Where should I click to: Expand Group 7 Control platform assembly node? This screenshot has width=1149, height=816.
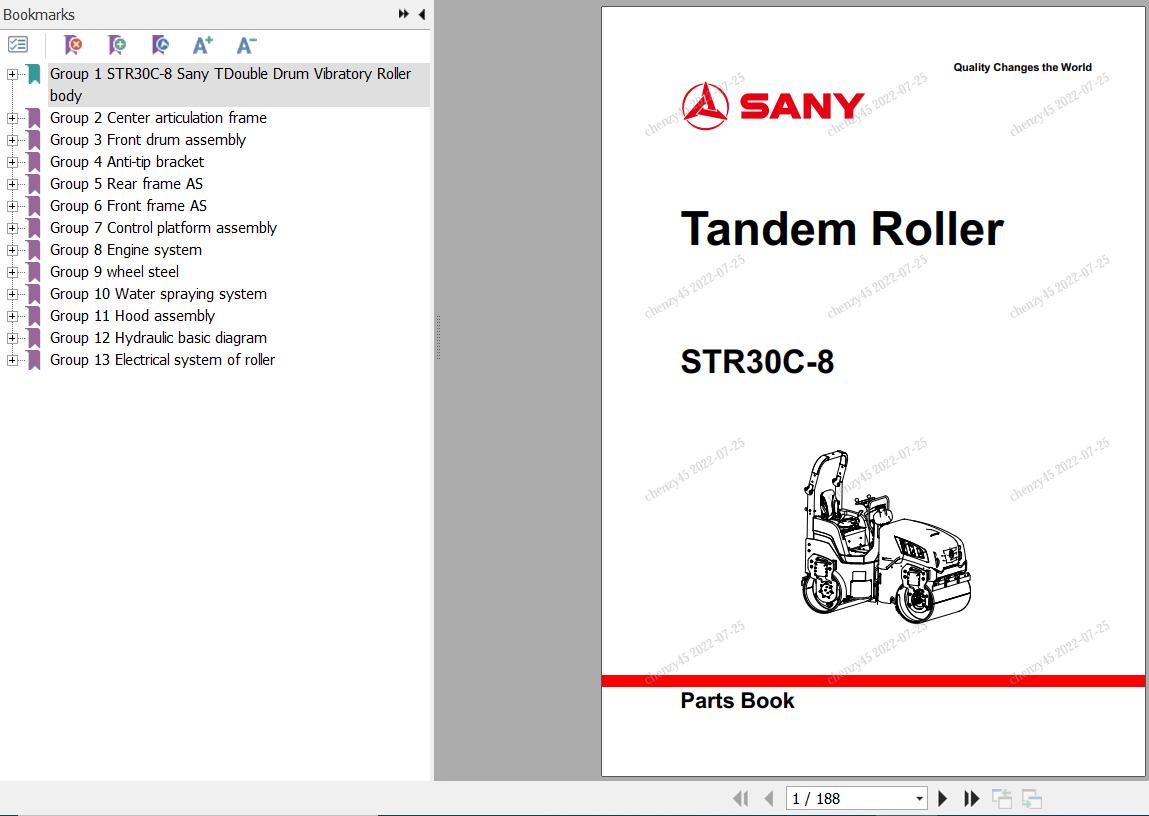[x=12, y=228]
